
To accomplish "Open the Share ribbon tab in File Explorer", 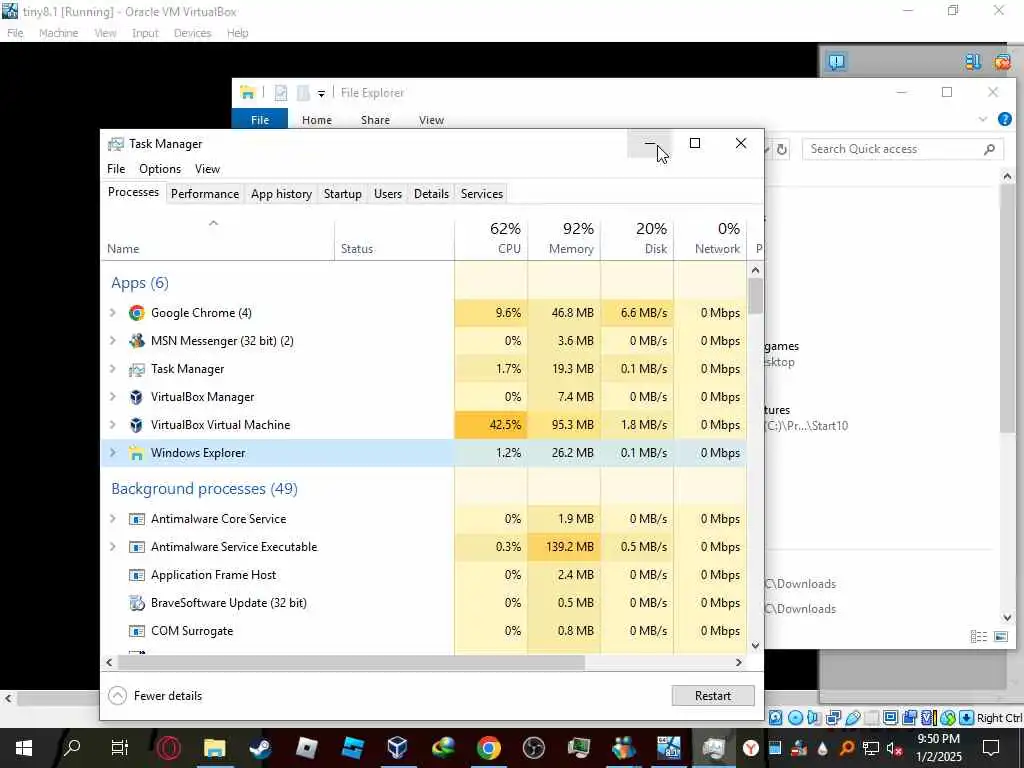I will 376,120.
